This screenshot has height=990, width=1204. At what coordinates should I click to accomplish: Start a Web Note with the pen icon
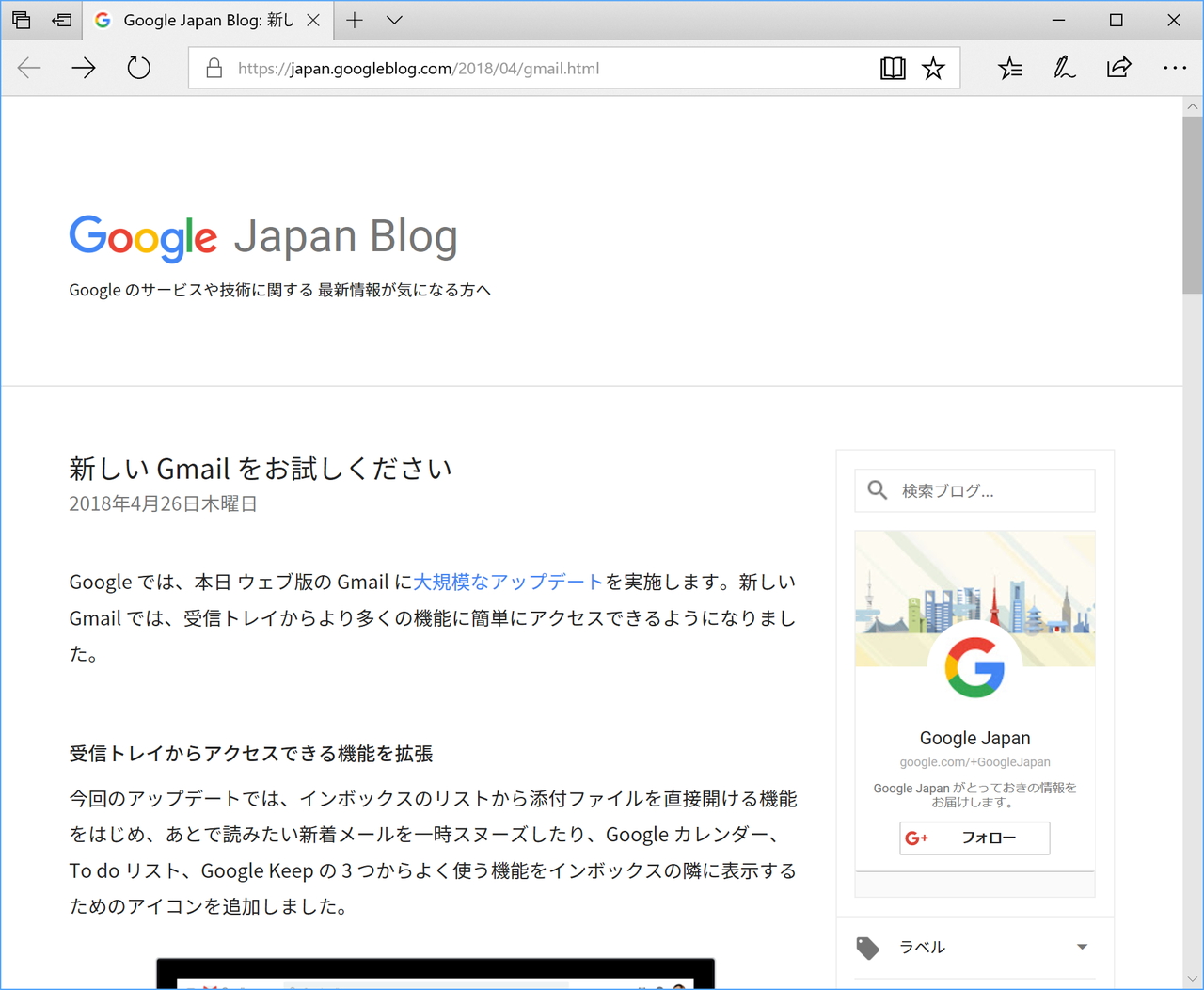tap(1064, 67)
